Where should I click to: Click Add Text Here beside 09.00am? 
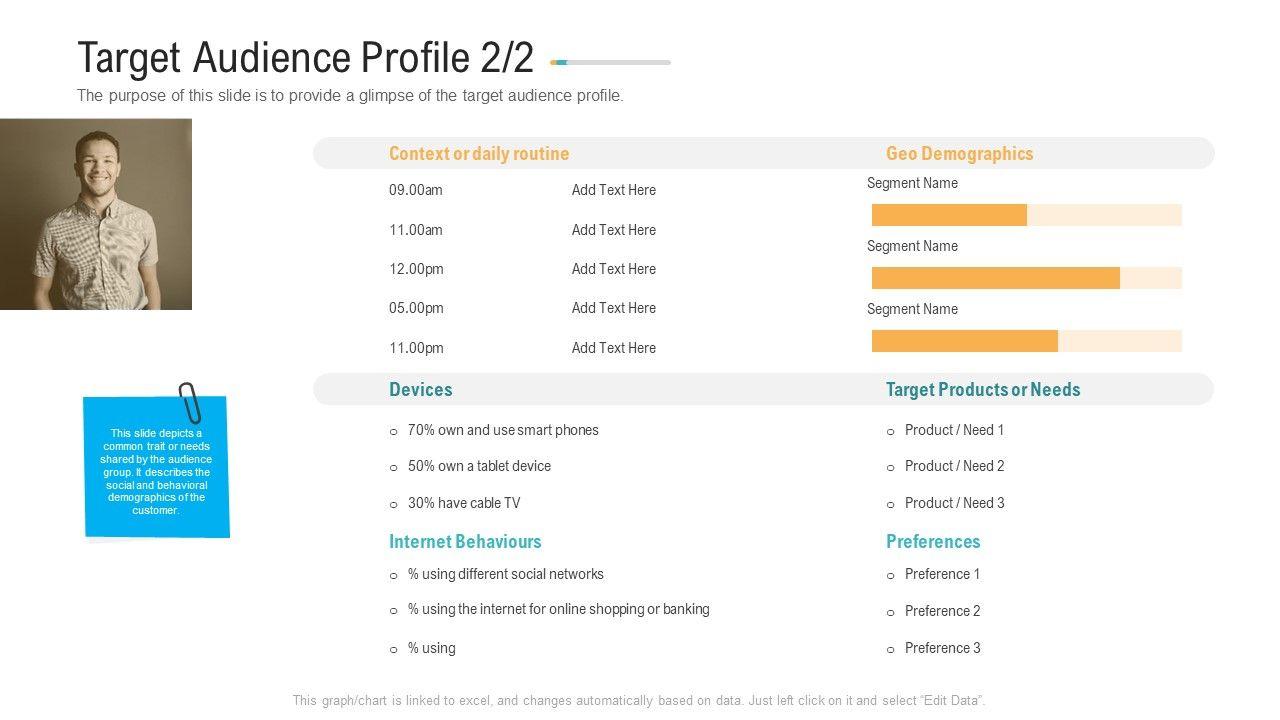tap(614, 190)
